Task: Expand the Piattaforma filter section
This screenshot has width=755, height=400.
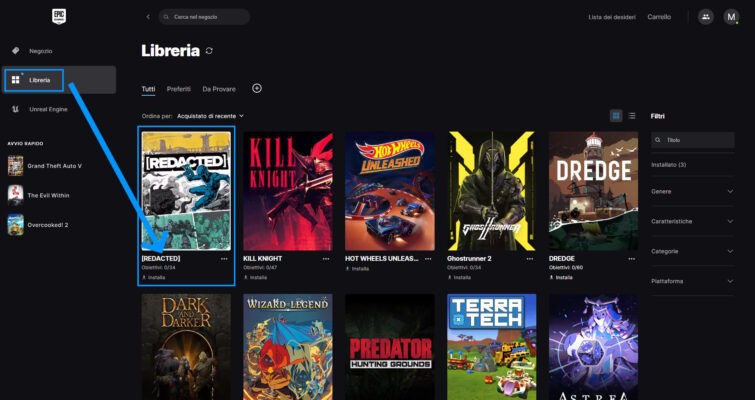Action: (692, 281)
